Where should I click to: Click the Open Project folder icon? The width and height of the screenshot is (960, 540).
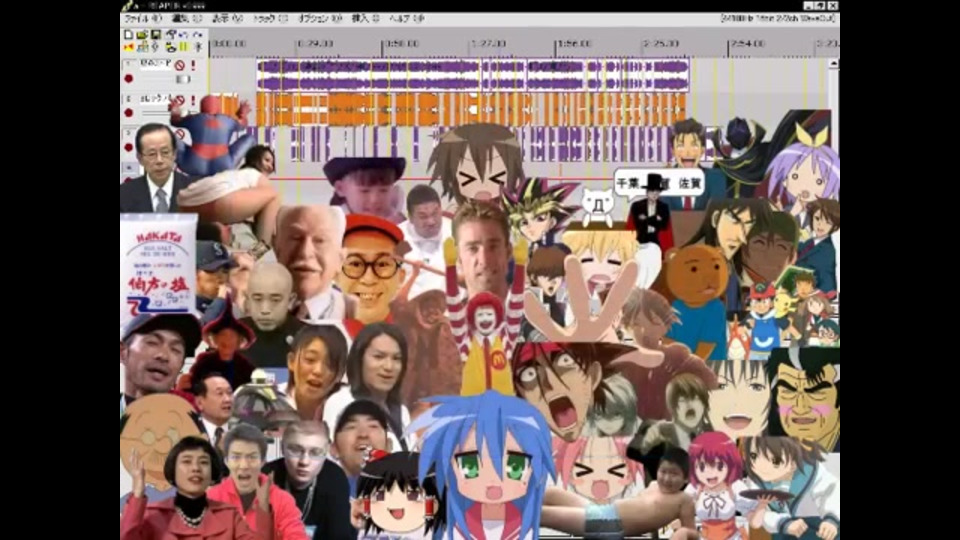pyautogui.click(x=142, y=35)
